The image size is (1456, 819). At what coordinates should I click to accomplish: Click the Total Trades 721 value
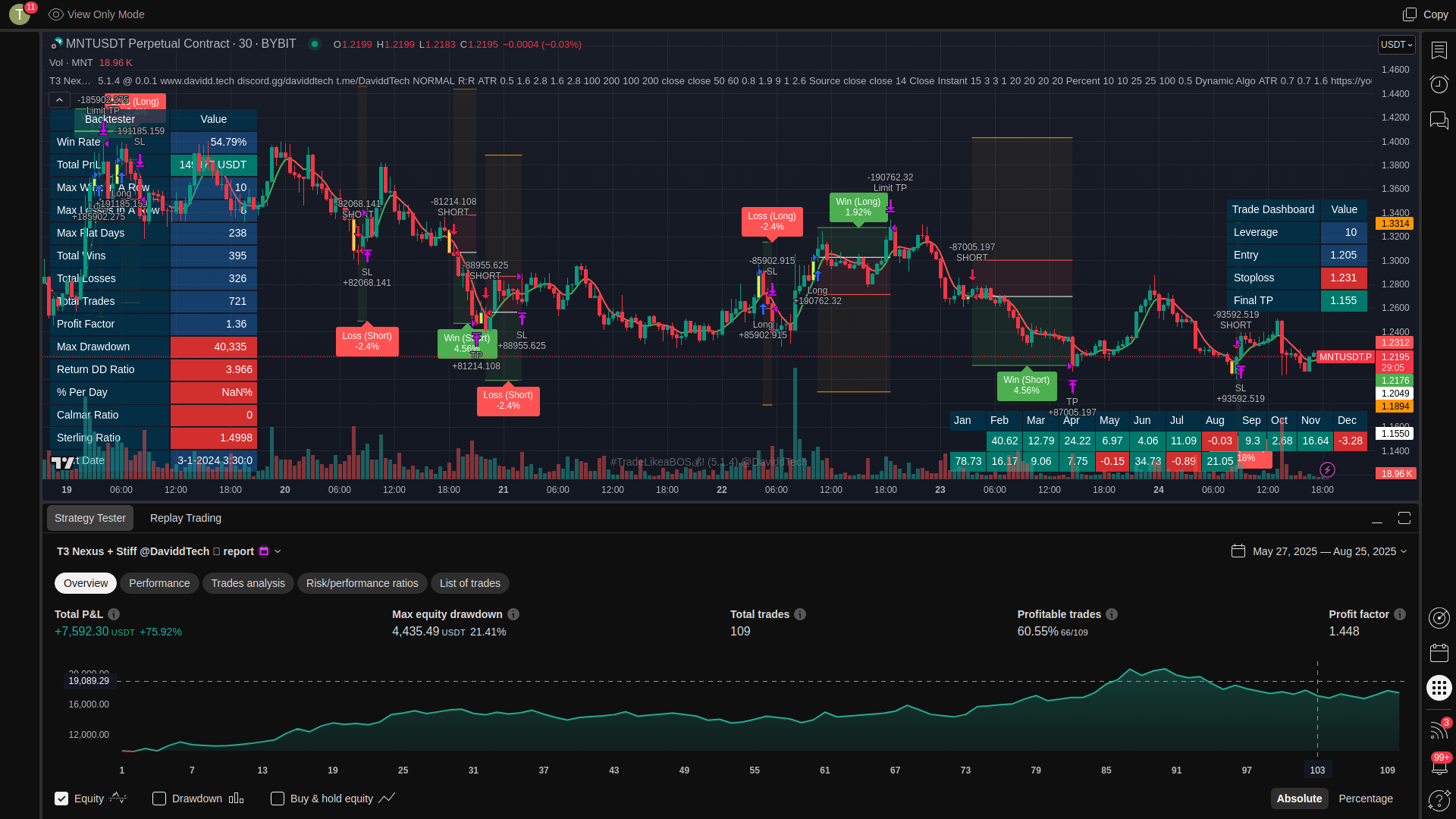(x=214, y=301)
